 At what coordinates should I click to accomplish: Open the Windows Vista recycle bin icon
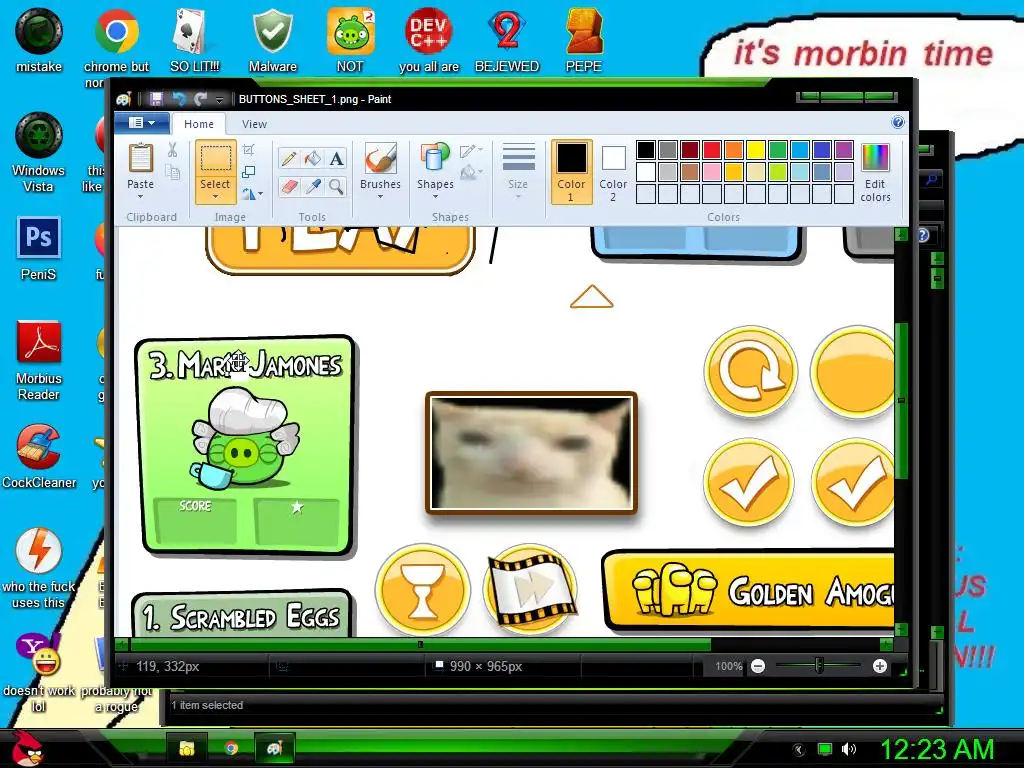[x=39, y=152]
